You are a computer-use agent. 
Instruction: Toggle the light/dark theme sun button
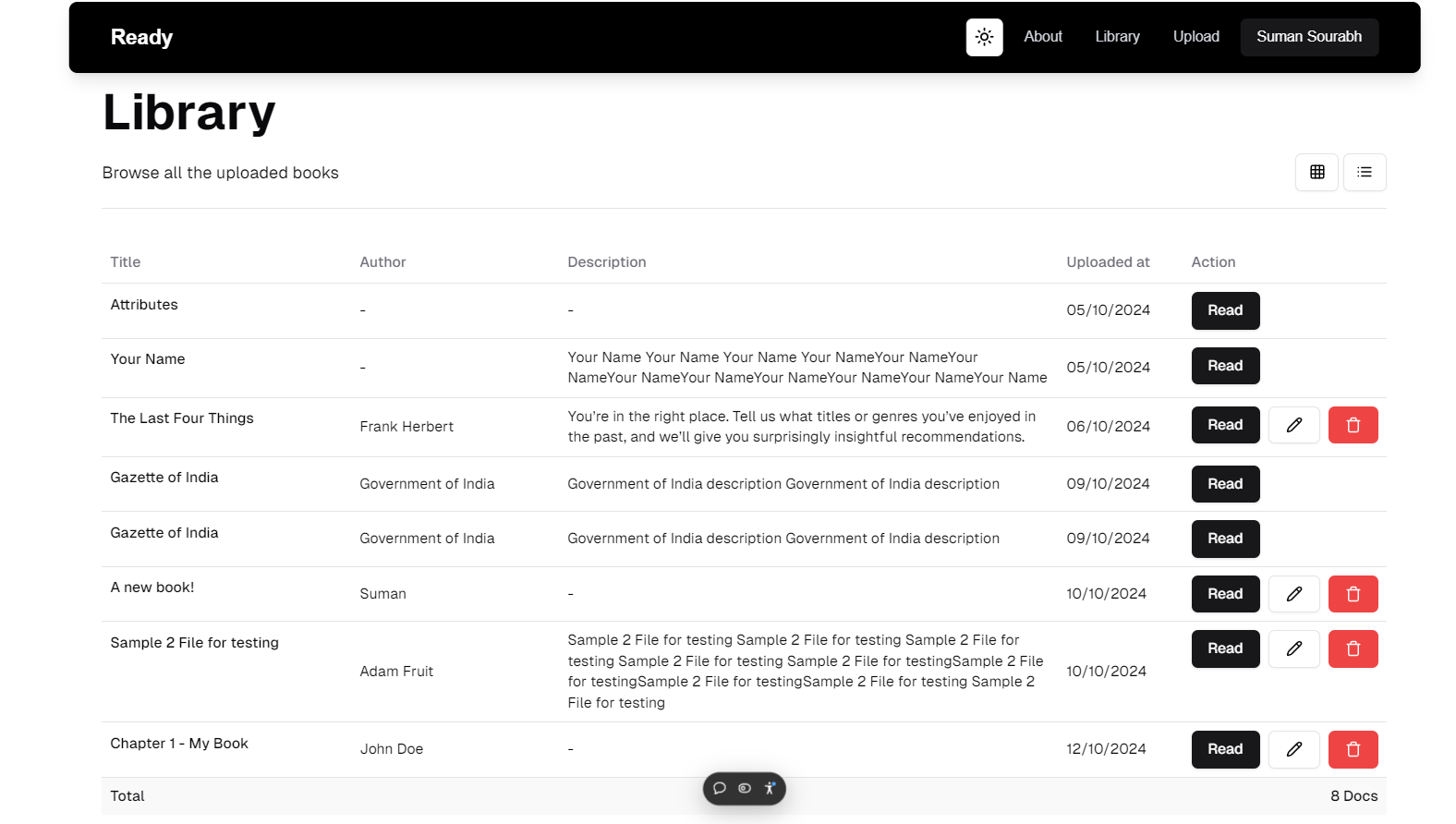click(984, 37)
